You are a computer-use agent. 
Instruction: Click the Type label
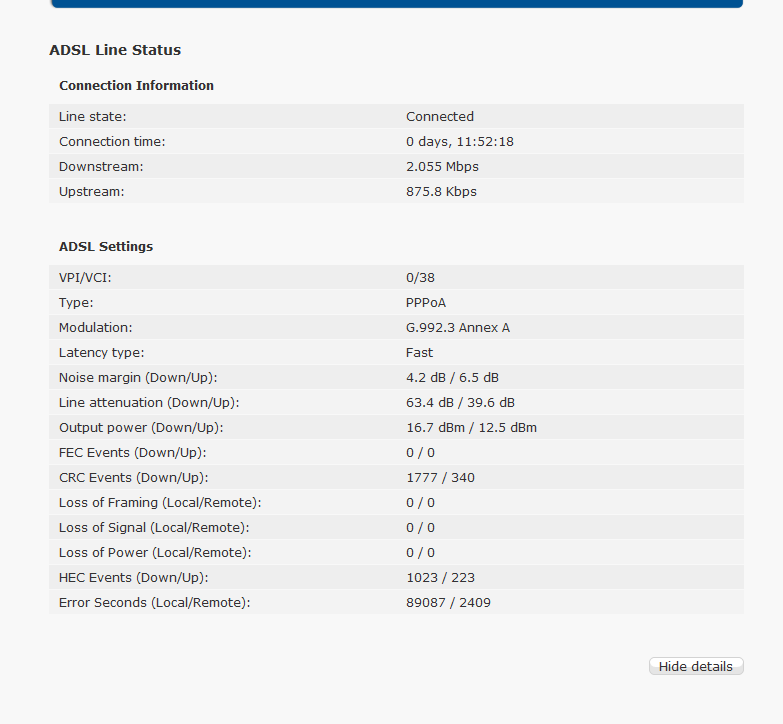76,302
